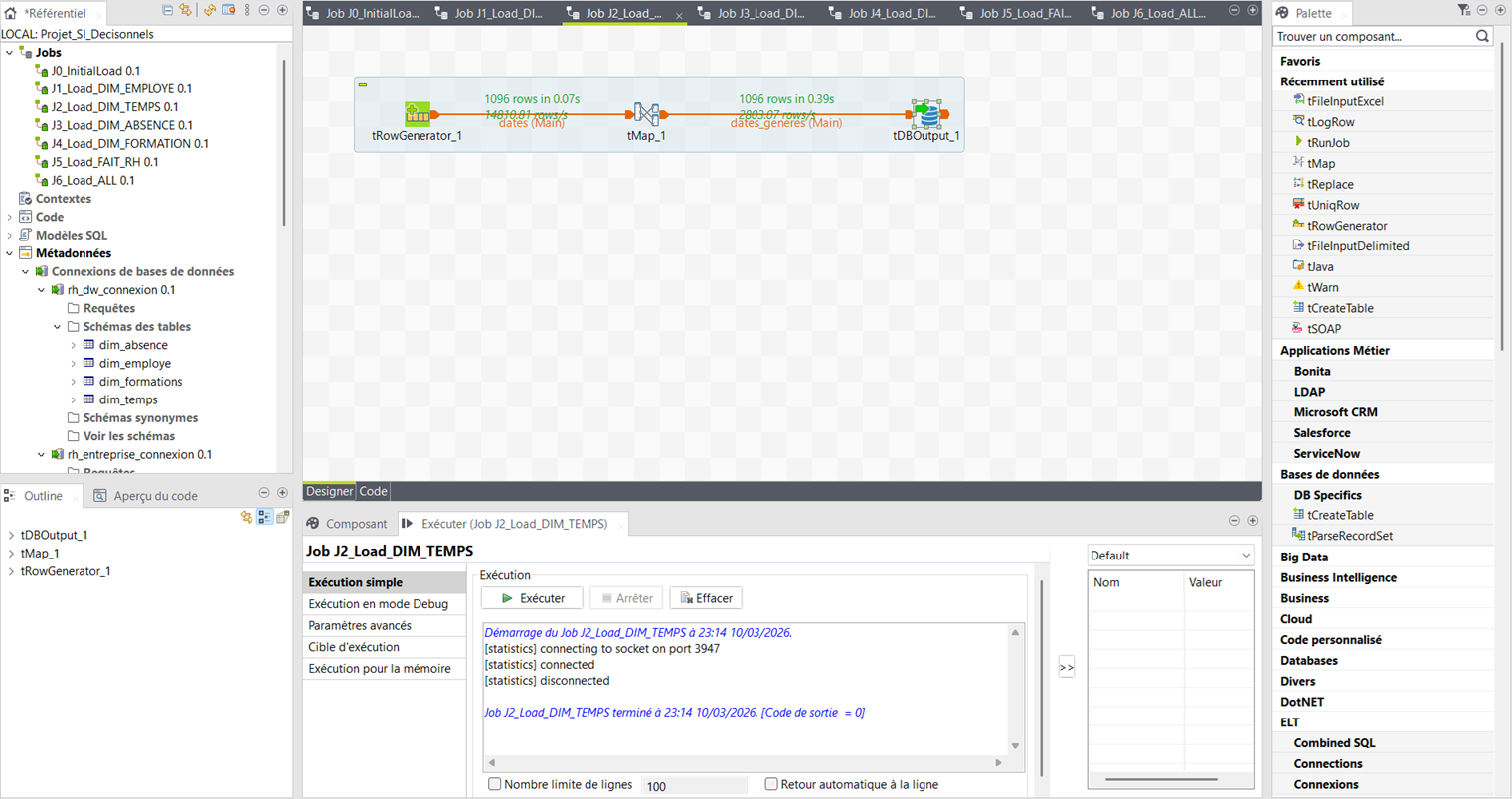
Task: Enable Retour automatique à la ligne
Action: pos(770,784)
